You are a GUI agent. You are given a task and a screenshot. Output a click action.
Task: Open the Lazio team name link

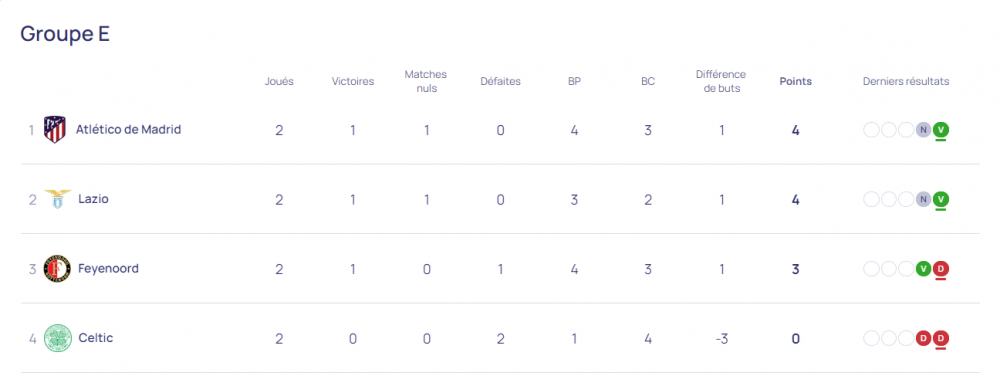click(x=93, y=199)
